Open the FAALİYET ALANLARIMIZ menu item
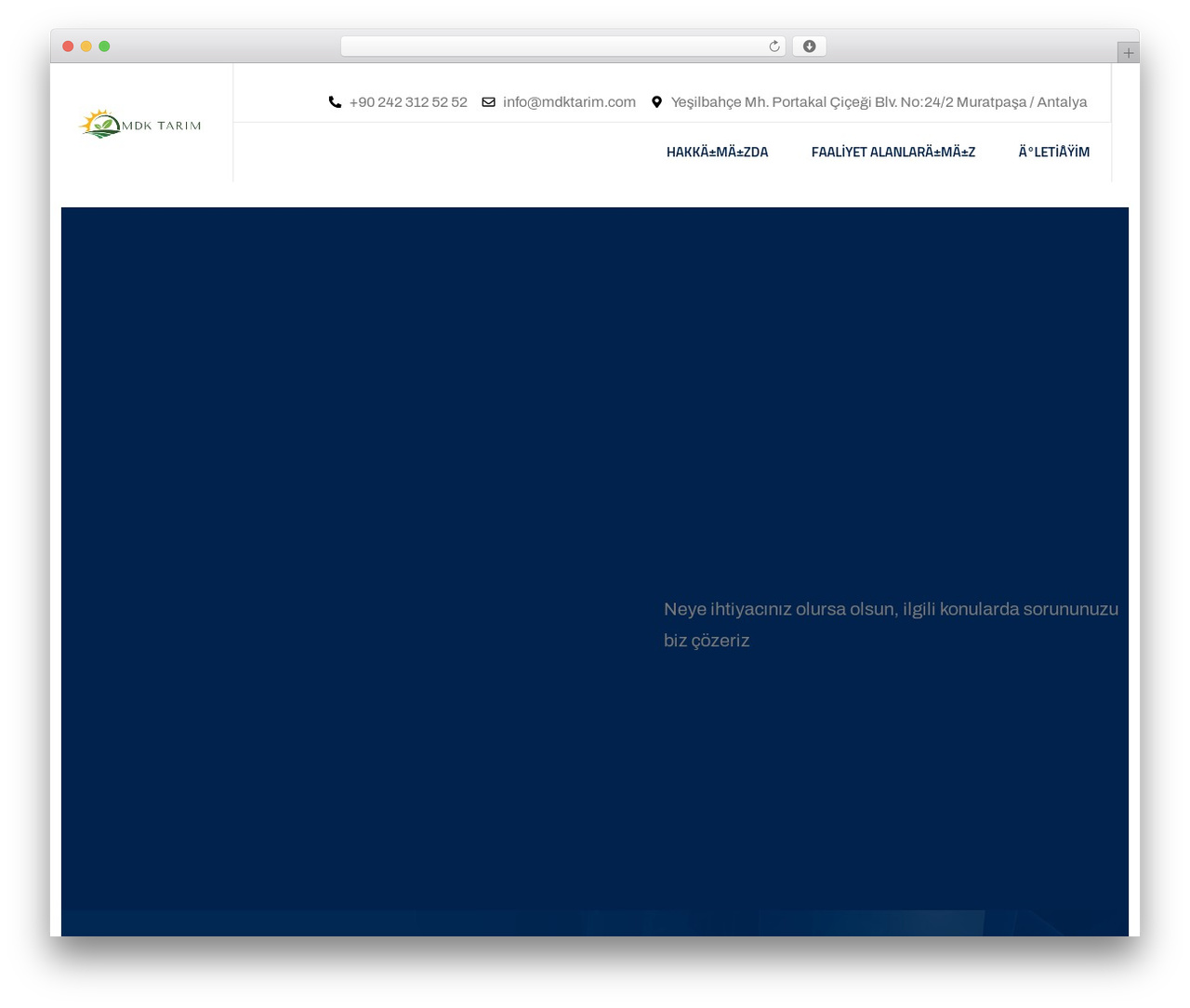This screenshot has height=1008, width=1190. (892, 152)
